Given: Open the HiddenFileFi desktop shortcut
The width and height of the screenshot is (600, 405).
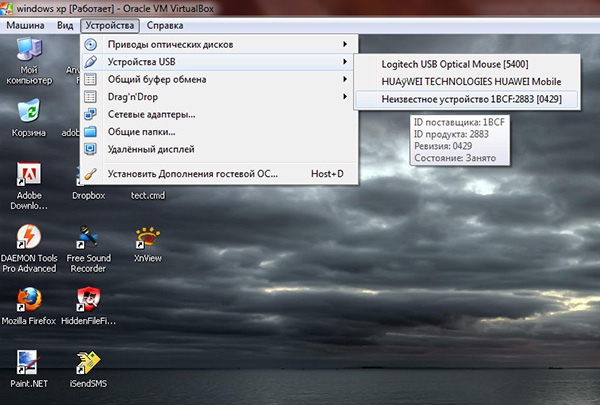Looking at the screenshot, I should 89,299.
